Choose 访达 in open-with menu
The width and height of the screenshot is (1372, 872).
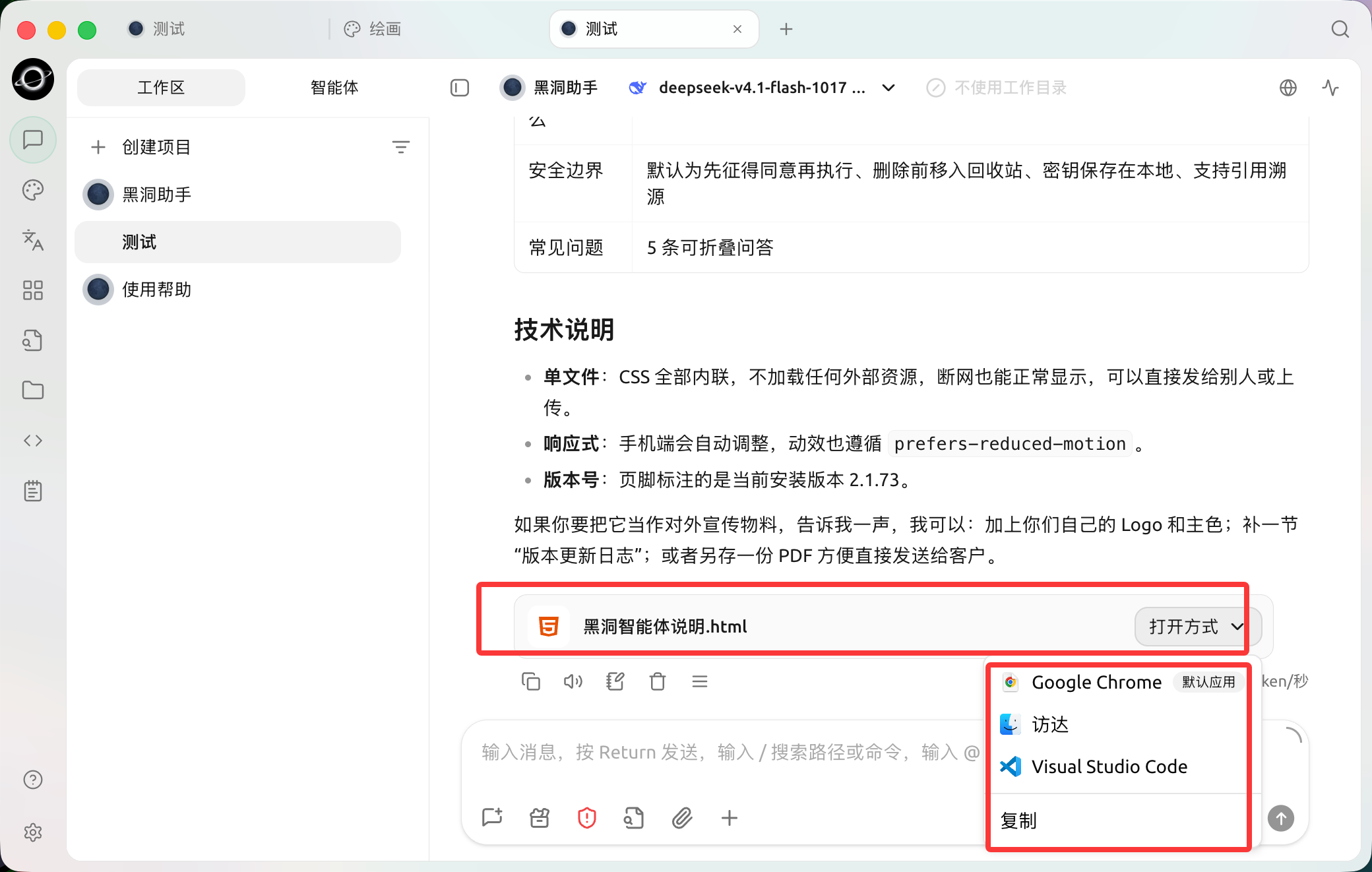pyautogui.click(x=1121, y=724)
